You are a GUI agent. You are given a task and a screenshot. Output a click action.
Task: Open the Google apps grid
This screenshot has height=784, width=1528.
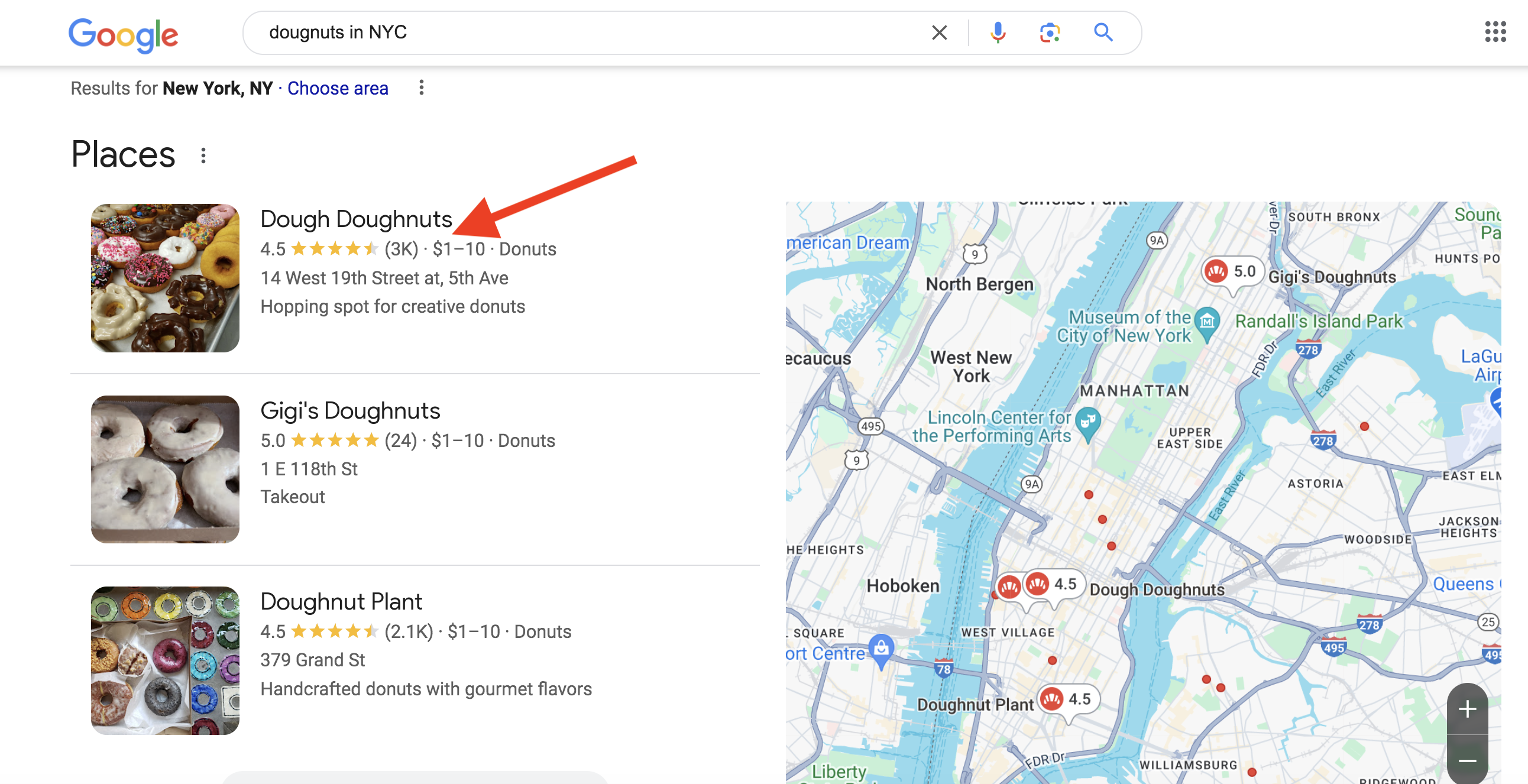pos(1495,32)
